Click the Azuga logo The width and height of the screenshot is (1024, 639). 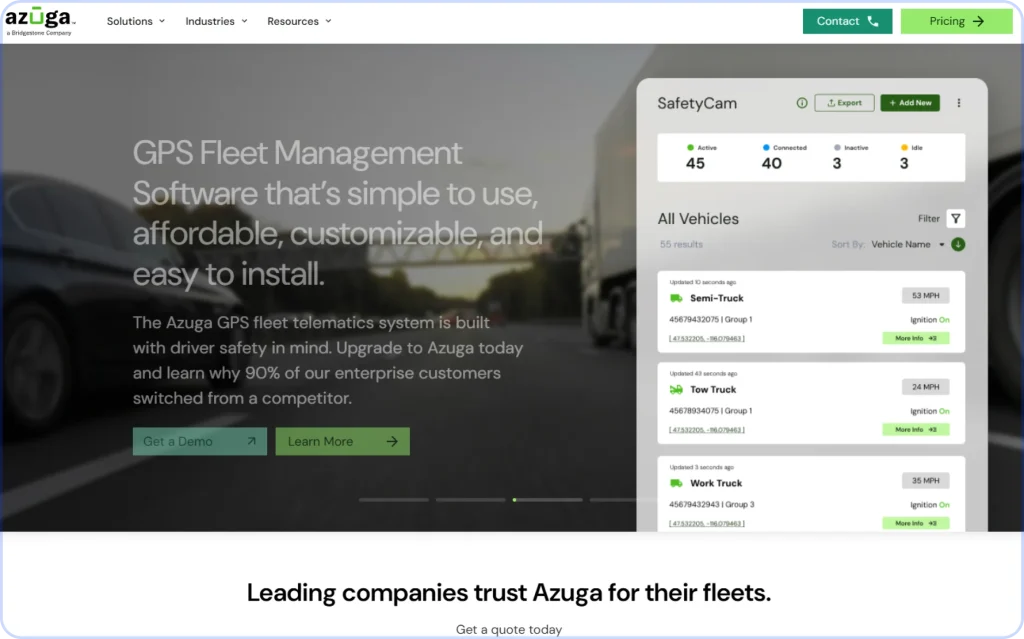39,22
